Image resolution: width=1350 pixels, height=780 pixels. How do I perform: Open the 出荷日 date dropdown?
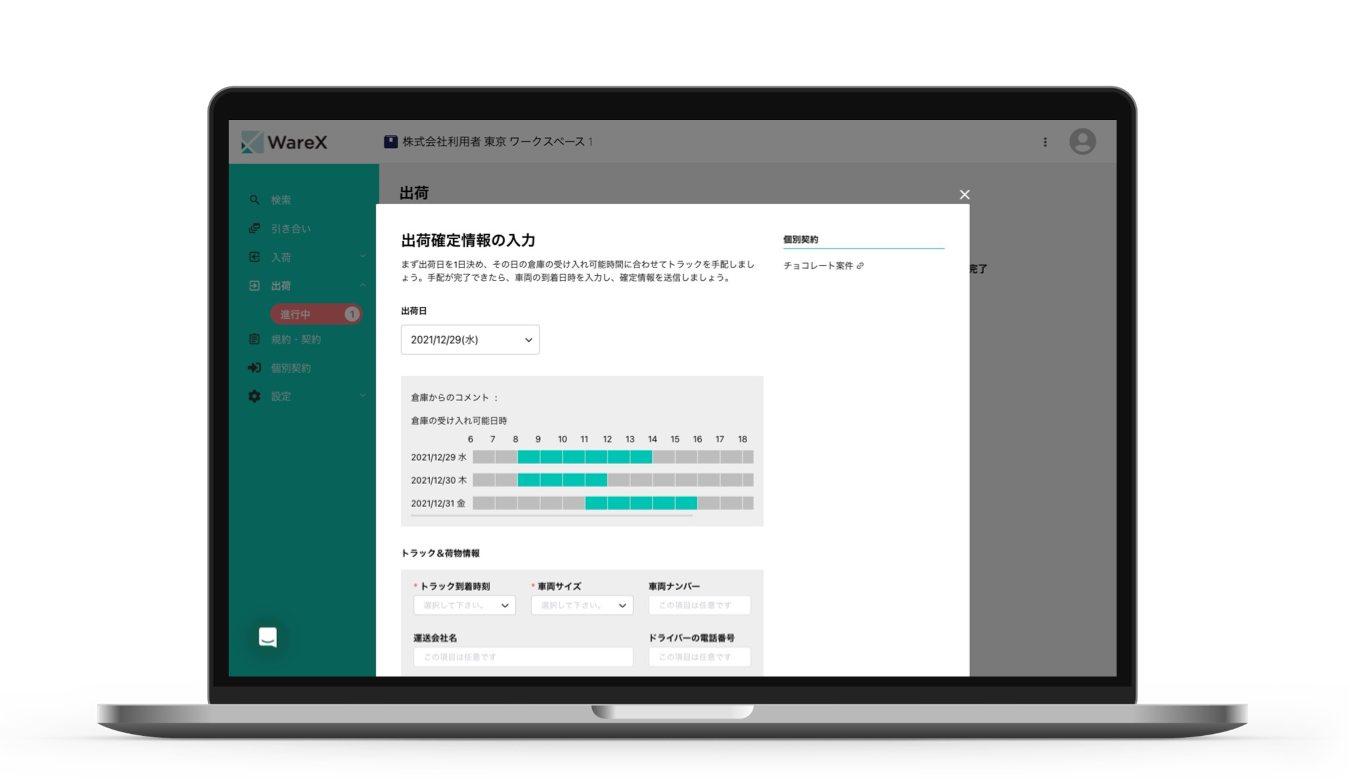(x=470, y=340)
